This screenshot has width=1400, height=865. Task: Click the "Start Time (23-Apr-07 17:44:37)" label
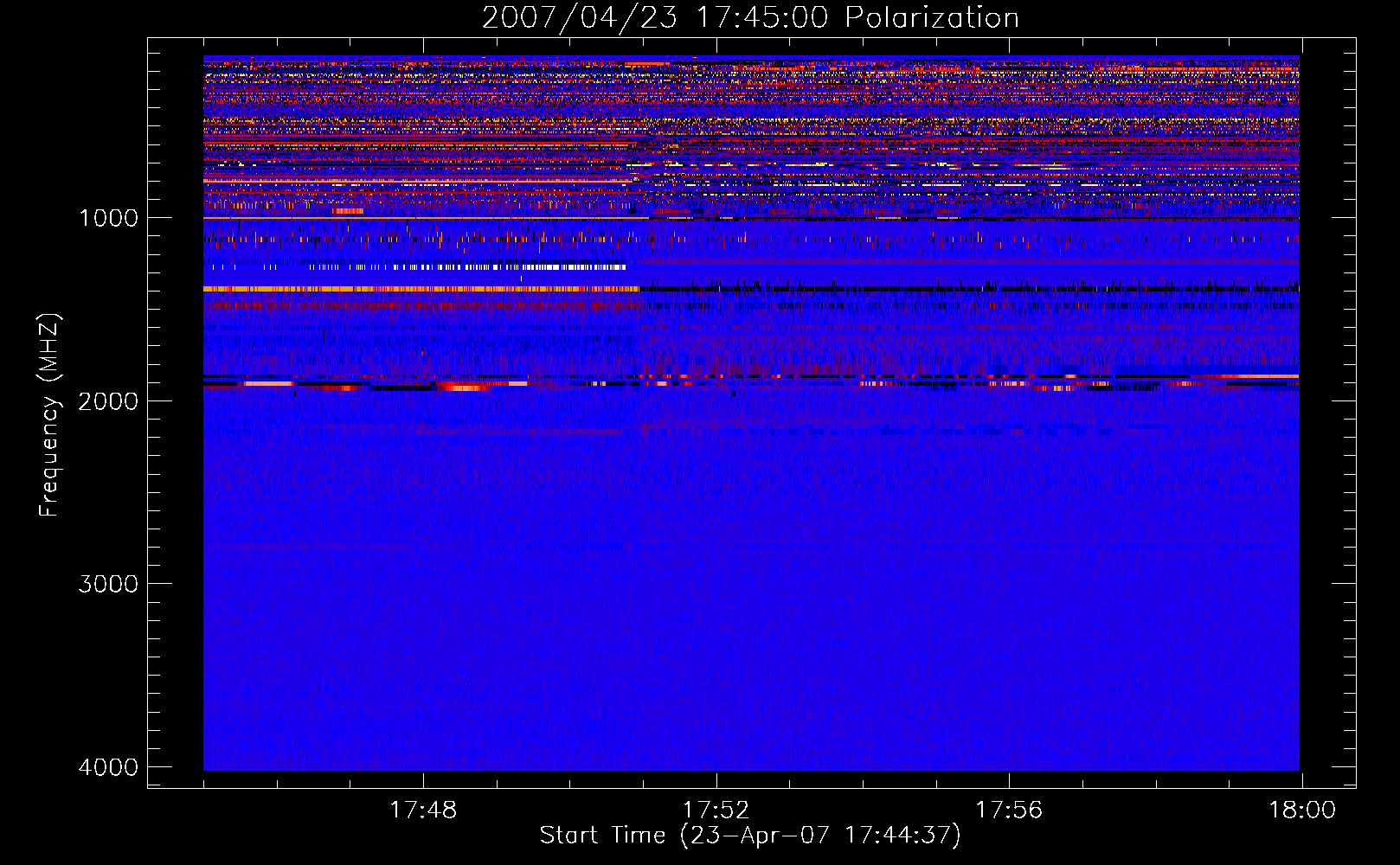750,836
